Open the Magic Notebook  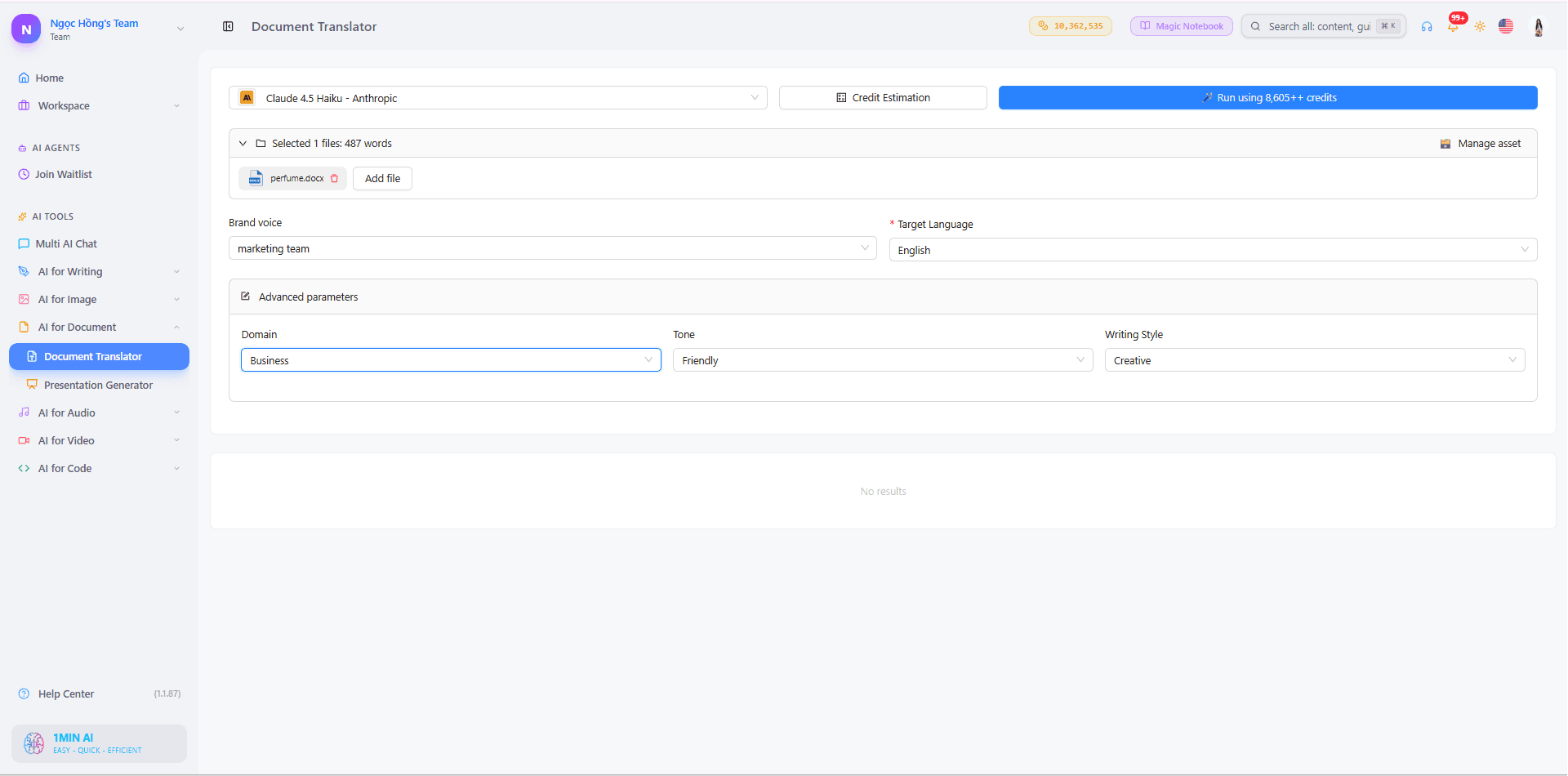1181,26
